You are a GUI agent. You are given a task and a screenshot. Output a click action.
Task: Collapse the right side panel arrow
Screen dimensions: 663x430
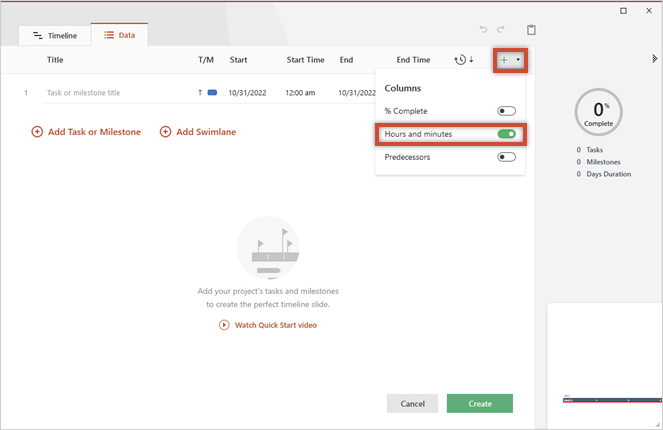(654, 59)
